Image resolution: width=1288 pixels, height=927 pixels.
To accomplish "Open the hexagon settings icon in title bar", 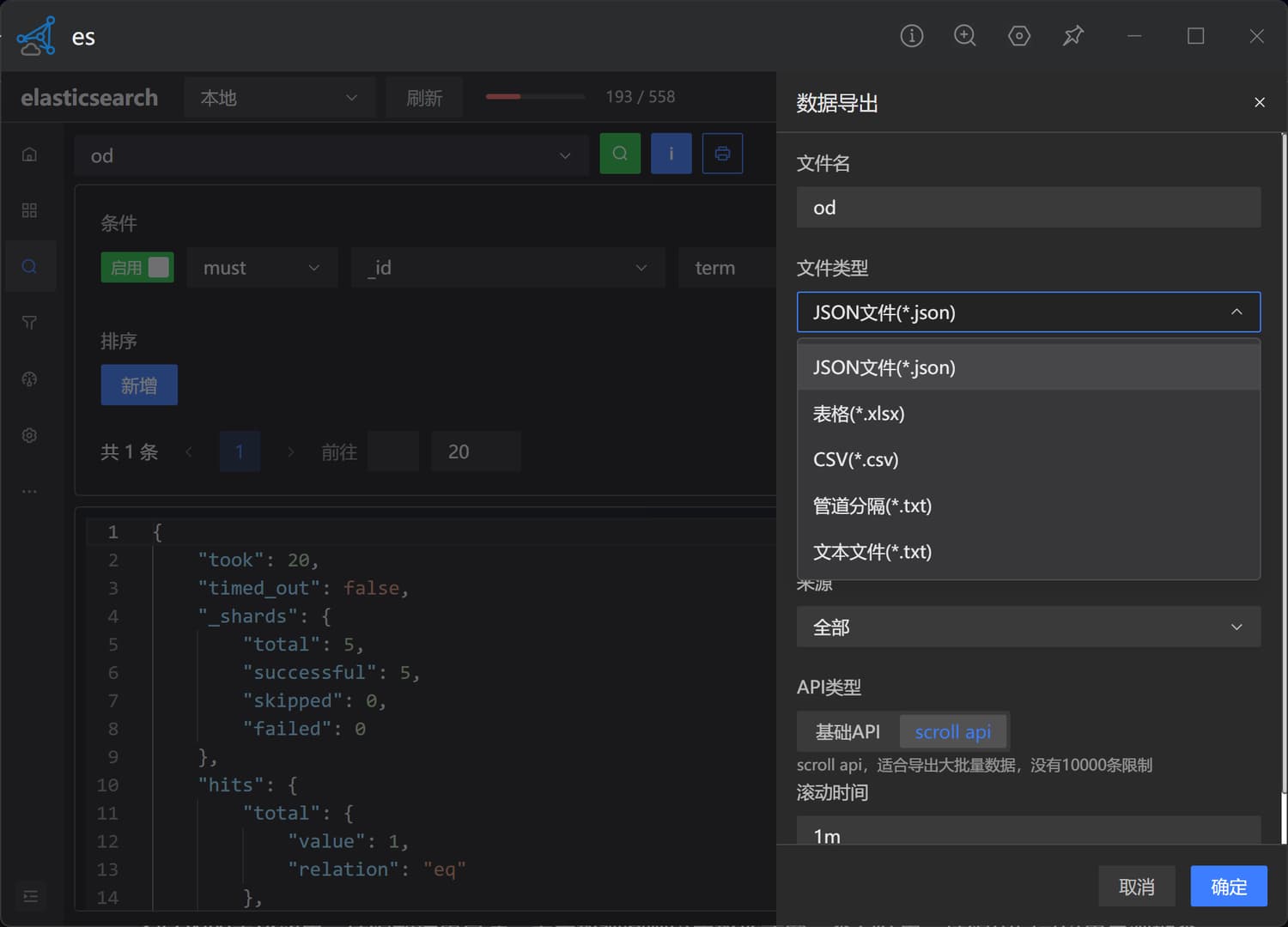I will click(1019, 36).
